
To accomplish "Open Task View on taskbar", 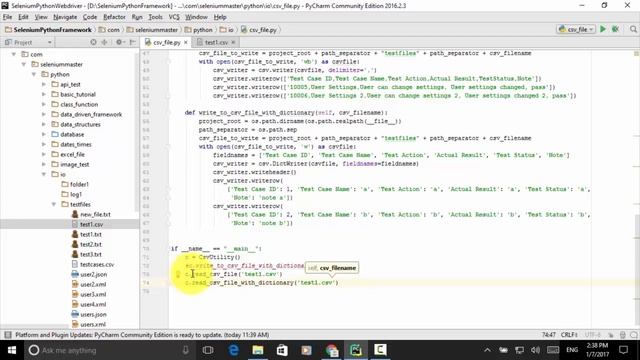I will [208, 350].
